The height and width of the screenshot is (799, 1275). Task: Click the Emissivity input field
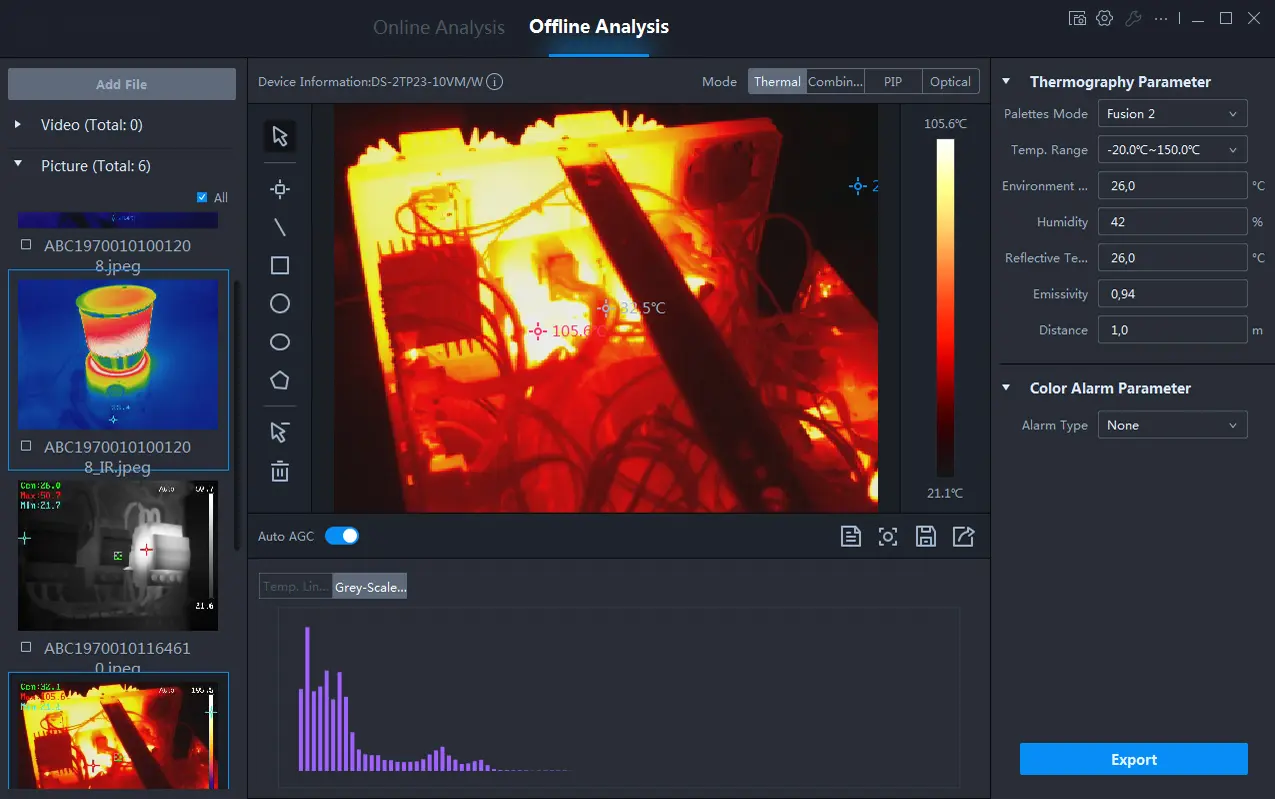click(x=1172, y=294)
